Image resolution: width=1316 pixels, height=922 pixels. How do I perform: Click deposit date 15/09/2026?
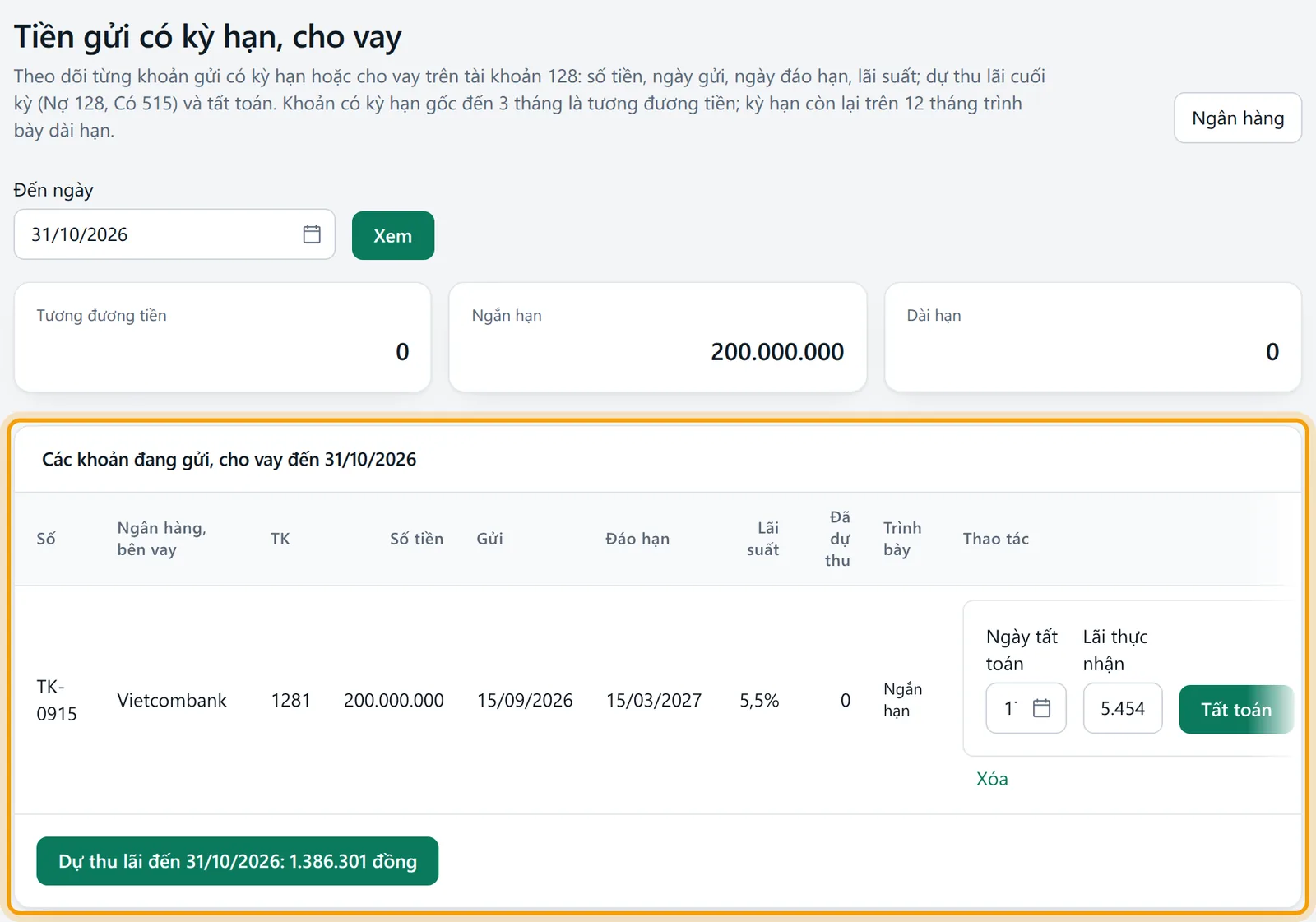pos(525,700)
